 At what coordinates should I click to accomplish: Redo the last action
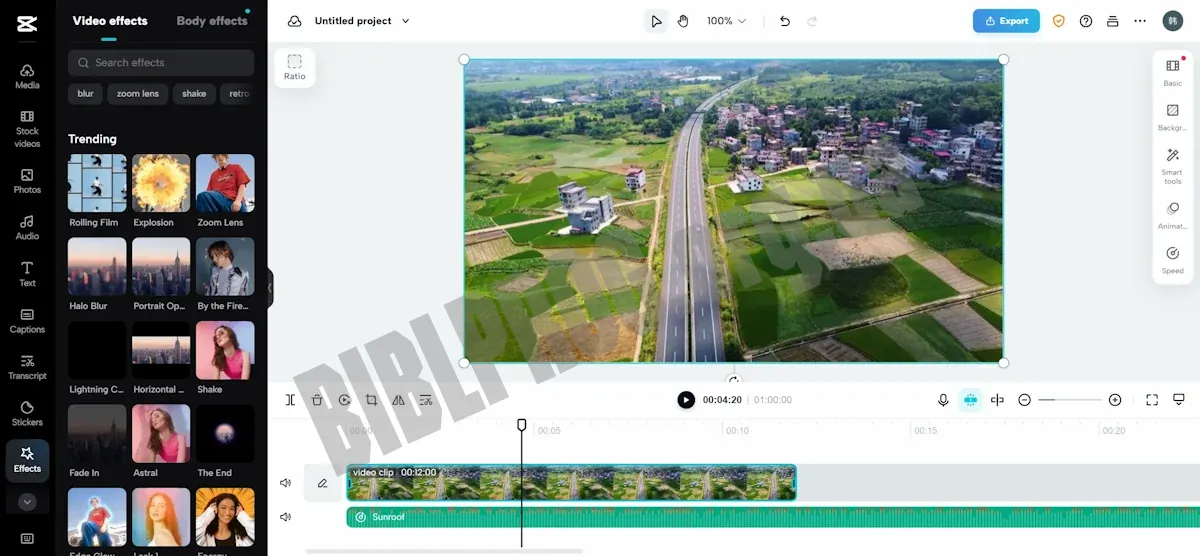click(x=812, y=21)
